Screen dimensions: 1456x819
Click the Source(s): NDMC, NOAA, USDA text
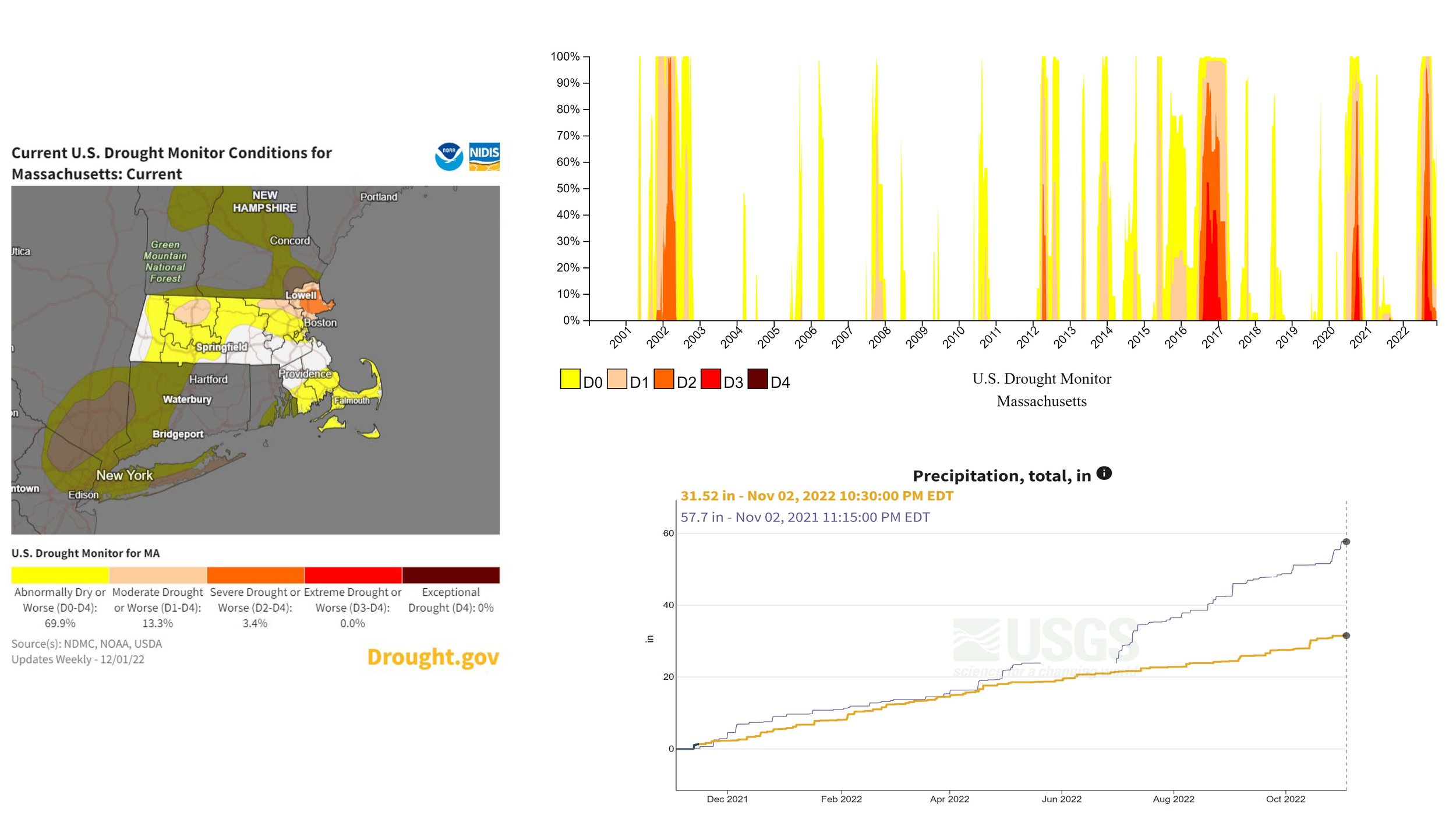tap(87, 644)
